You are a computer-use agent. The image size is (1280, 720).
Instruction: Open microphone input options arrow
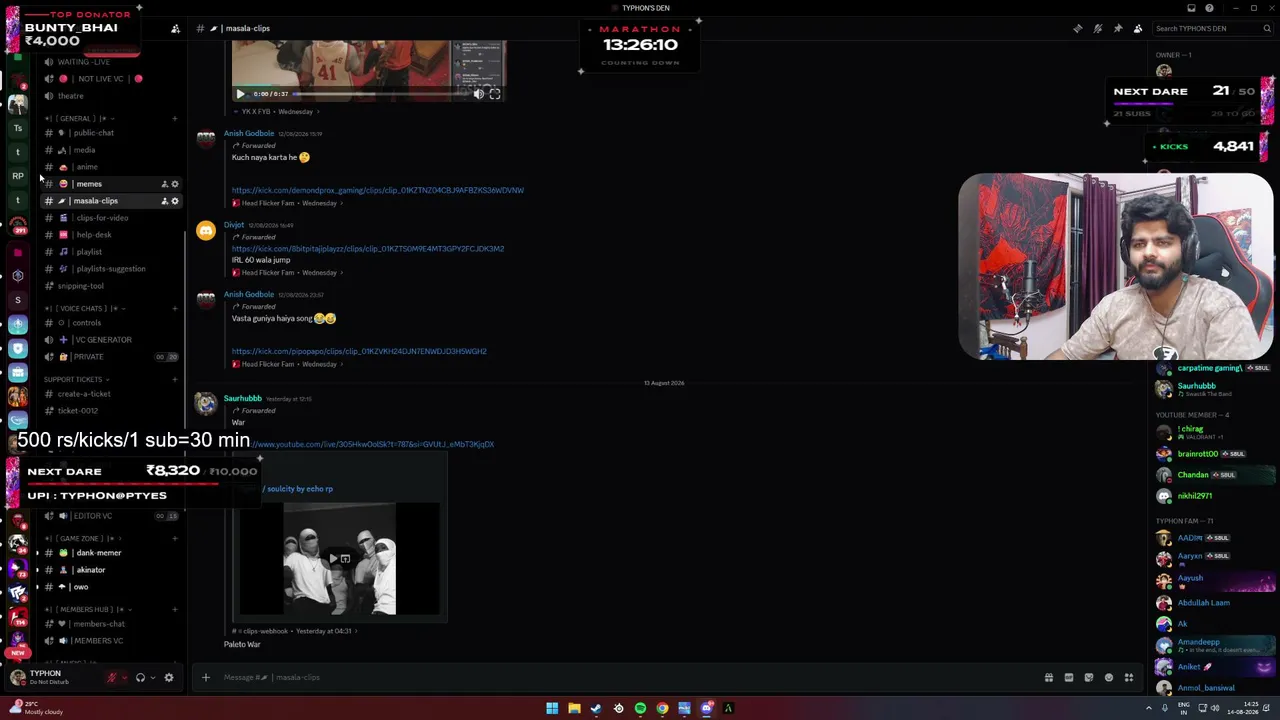[124, 677]
